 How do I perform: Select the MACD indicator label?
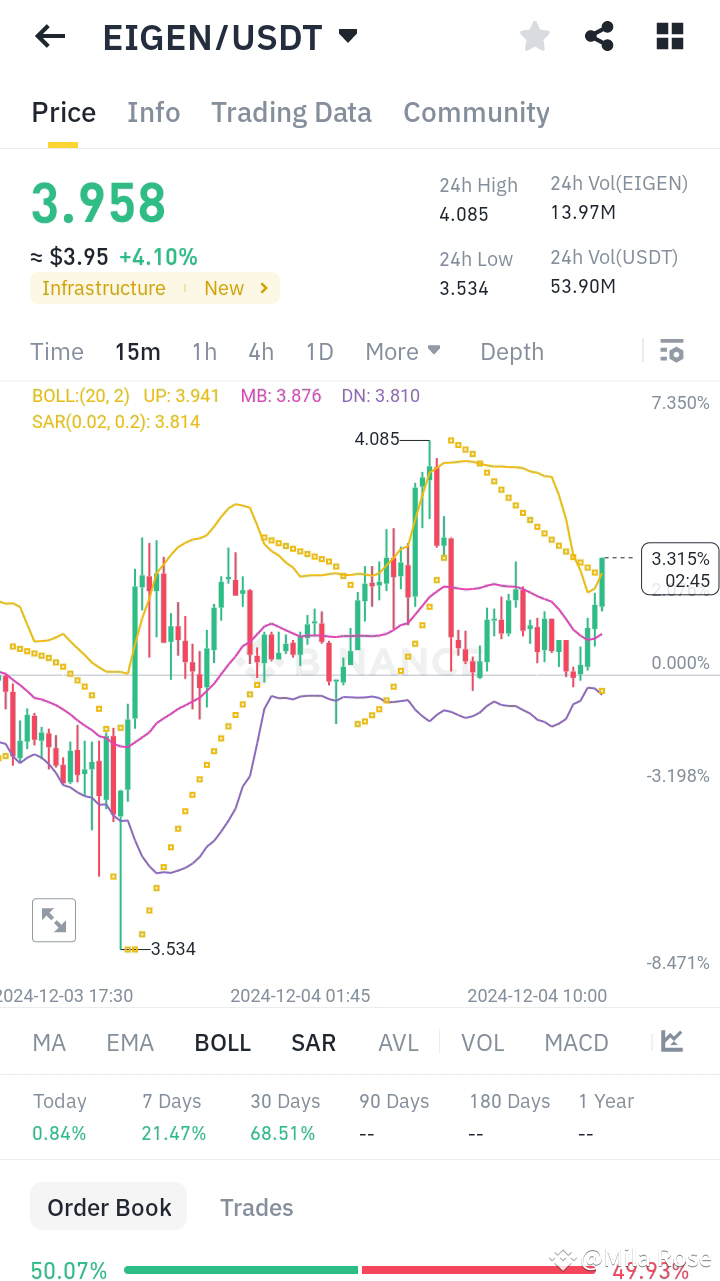click(x=576, y=1042)
